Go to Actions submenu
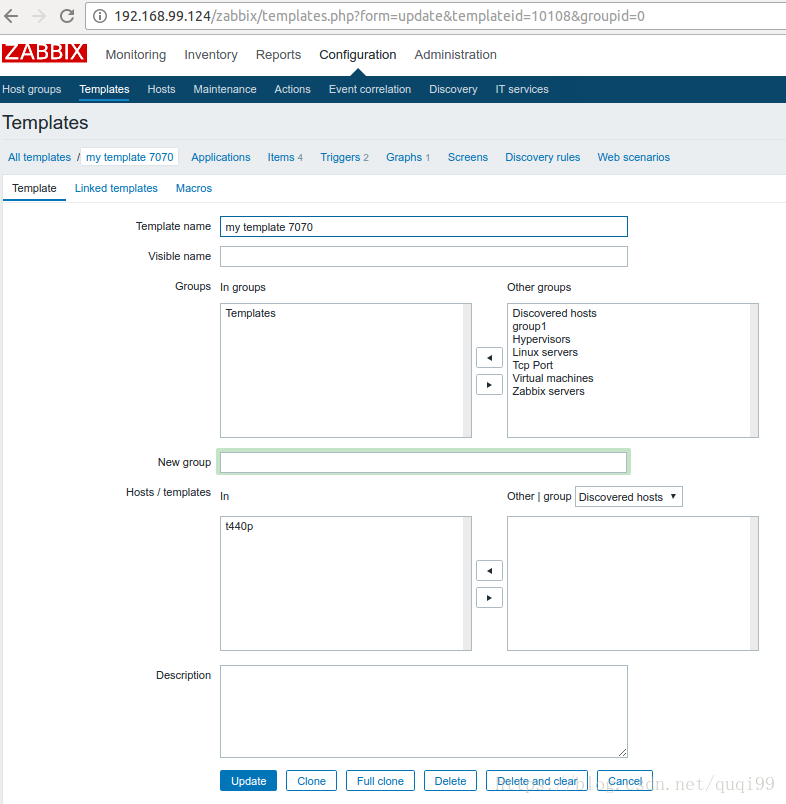Viewport: 786px width, 804px height. click(292, 89)
